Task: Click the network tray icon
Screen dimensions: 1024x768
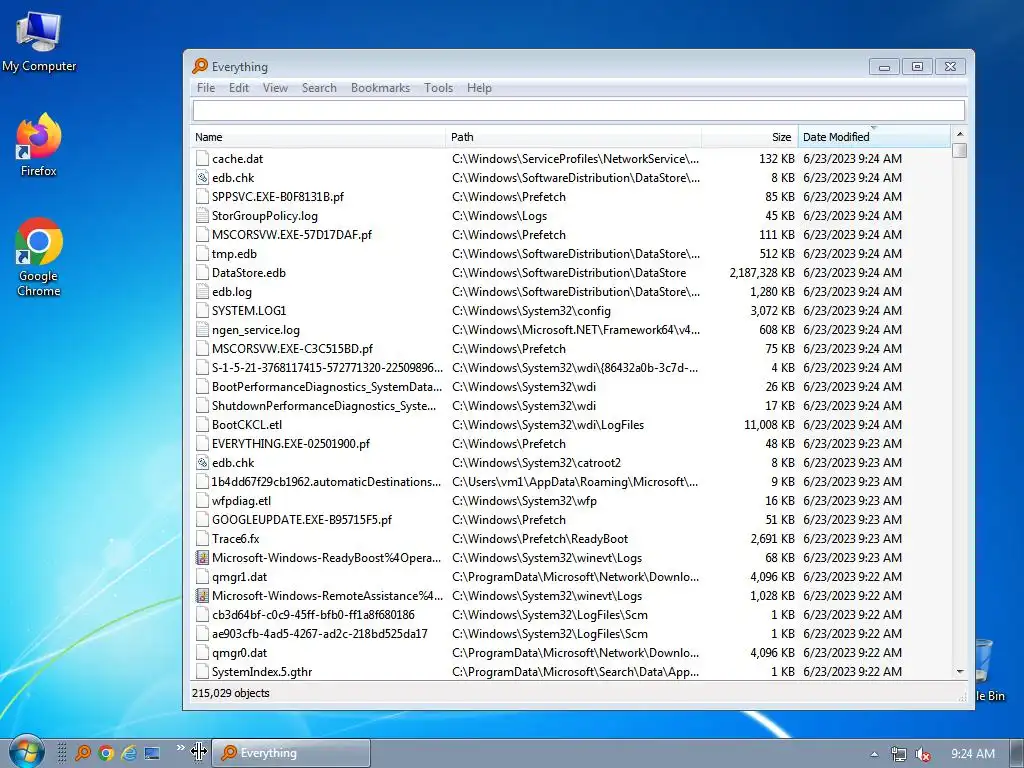Action: 899,754
